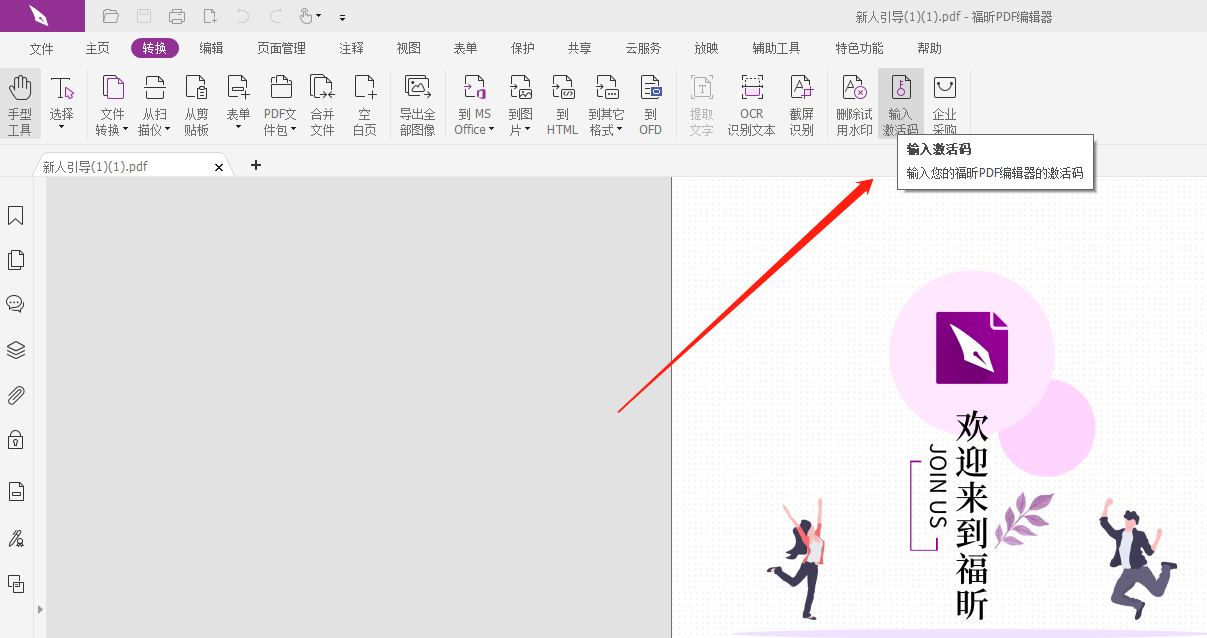Image resolution: width=1207 pixels, height=638 pixels.
Task: Click the 合并文件 merge files icon
Action: click(x=322, y=103)
